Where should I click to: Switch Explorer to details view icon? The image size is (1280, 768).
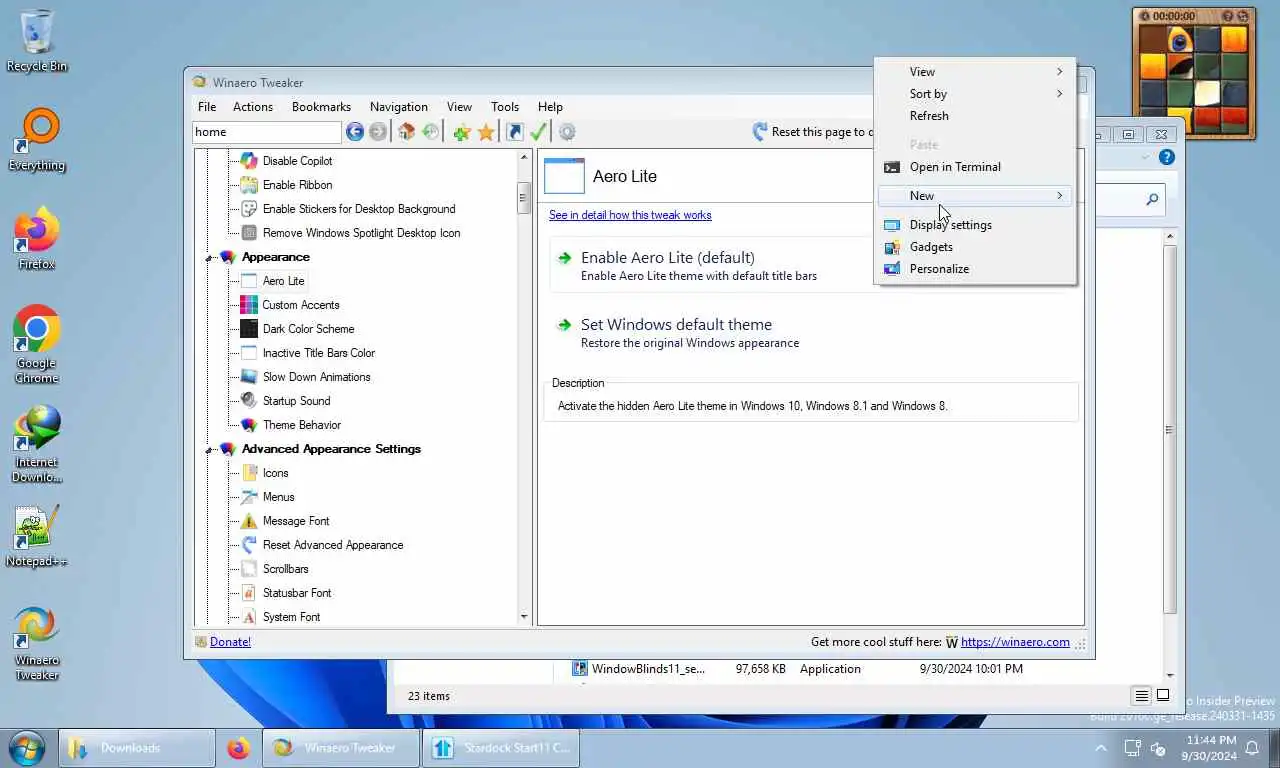click(x=1141, y=695)
